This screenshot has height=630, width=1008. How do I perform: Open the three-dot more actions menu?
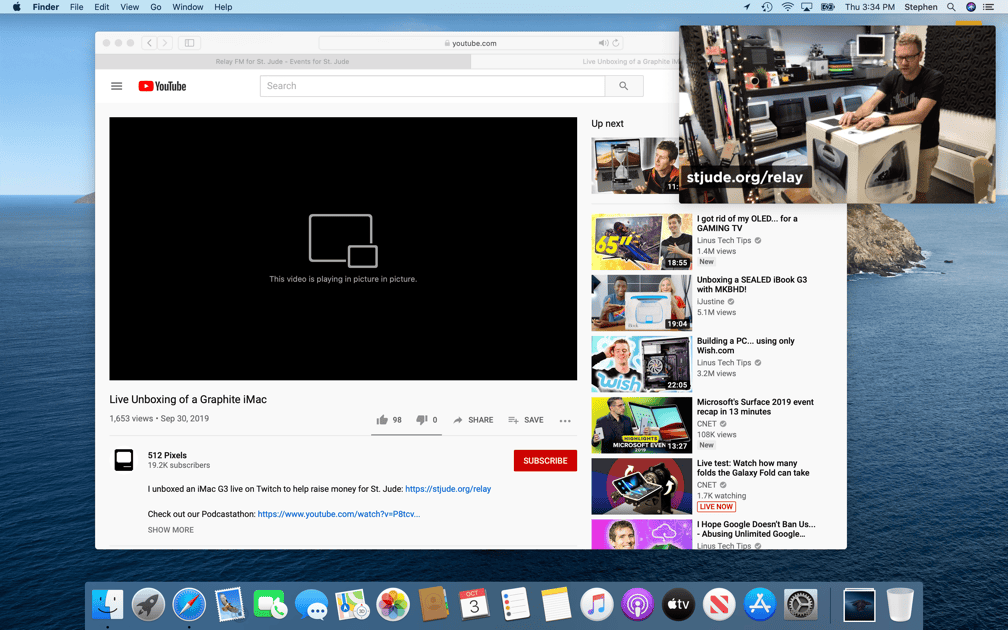pos(565,420)
